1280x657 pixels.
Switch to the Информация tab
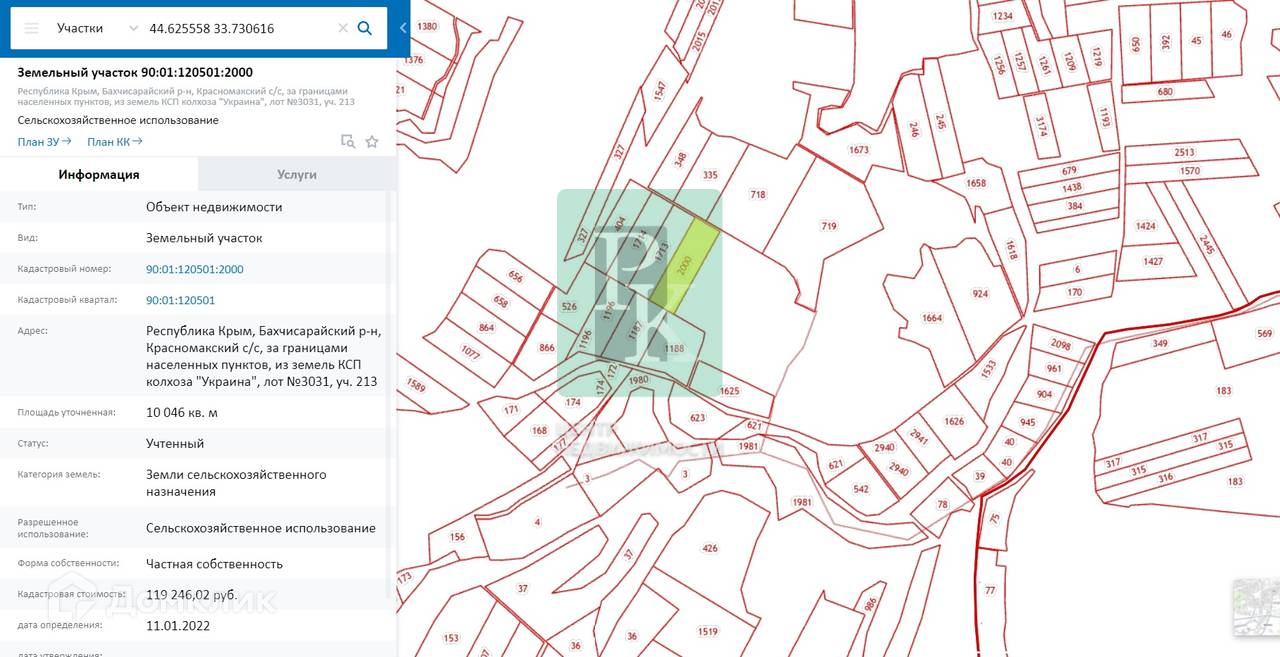(x=99, y=174)
